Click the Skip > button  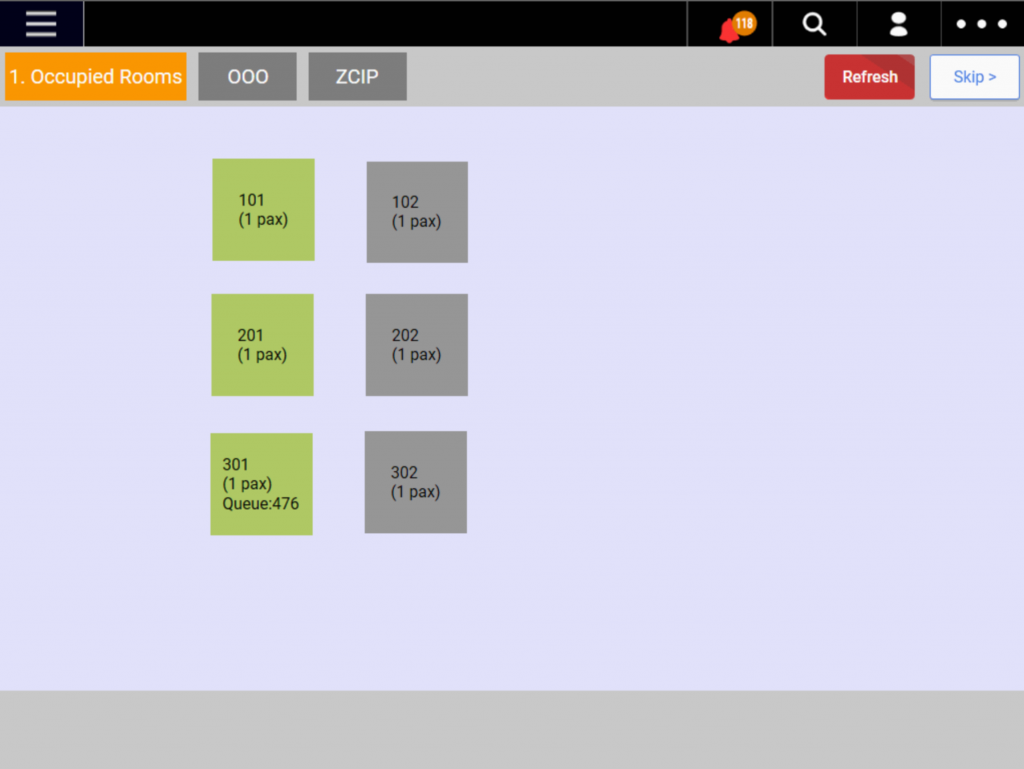(x=974, y=77)
